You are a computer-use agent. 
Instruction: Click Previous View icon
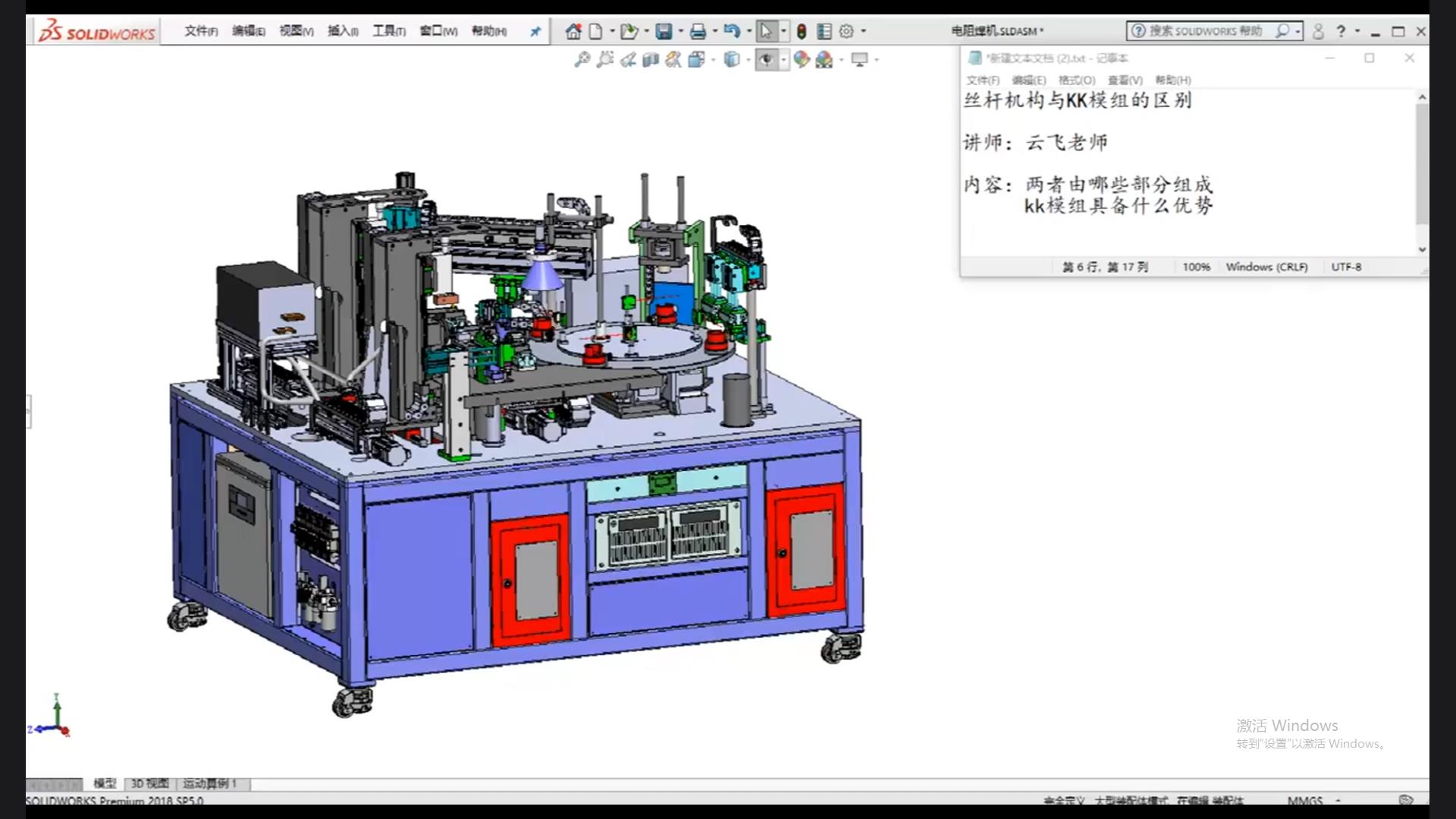pos(628,59)
